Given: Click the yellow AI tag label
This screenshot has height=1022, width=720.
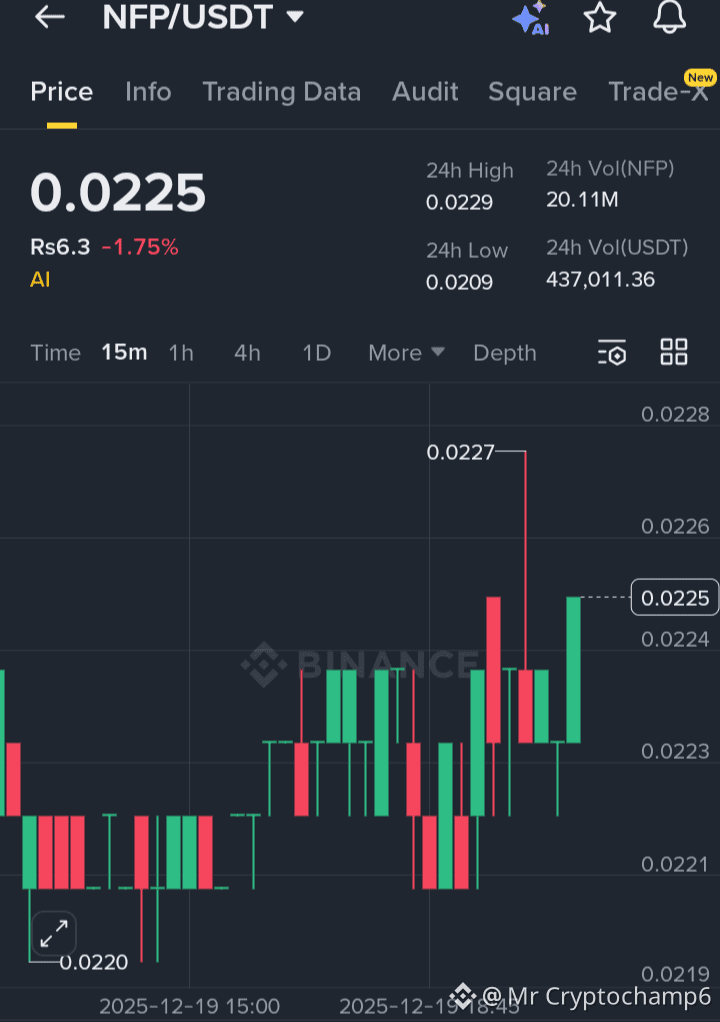Looking at the screenshot, I should 40,280.
